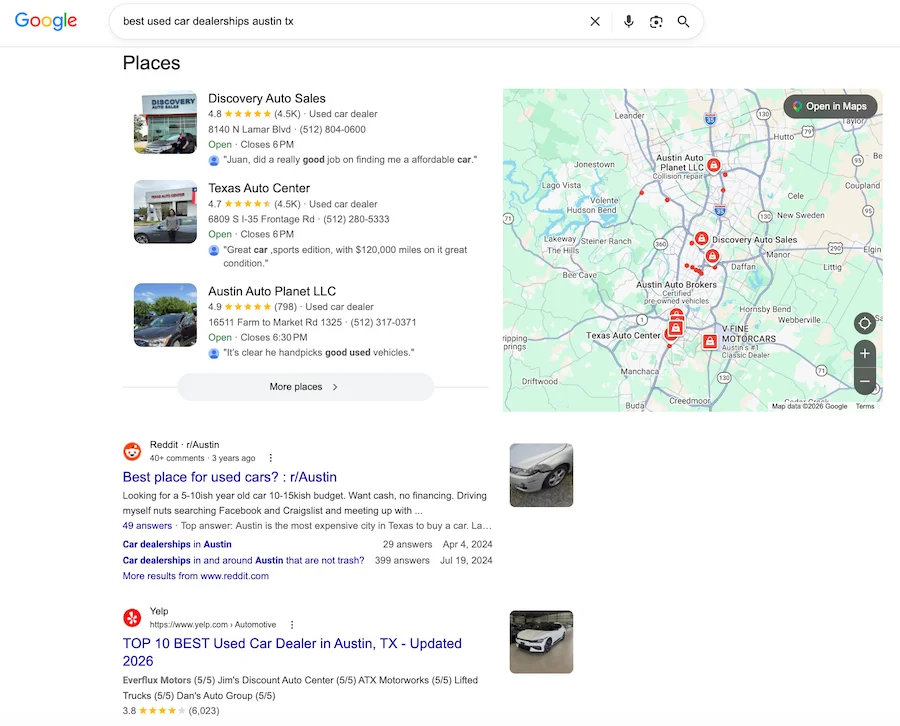Click reviewer avatar beside 'It's clear he handpicks'
The image size is (900, 726).
point(214,353)
